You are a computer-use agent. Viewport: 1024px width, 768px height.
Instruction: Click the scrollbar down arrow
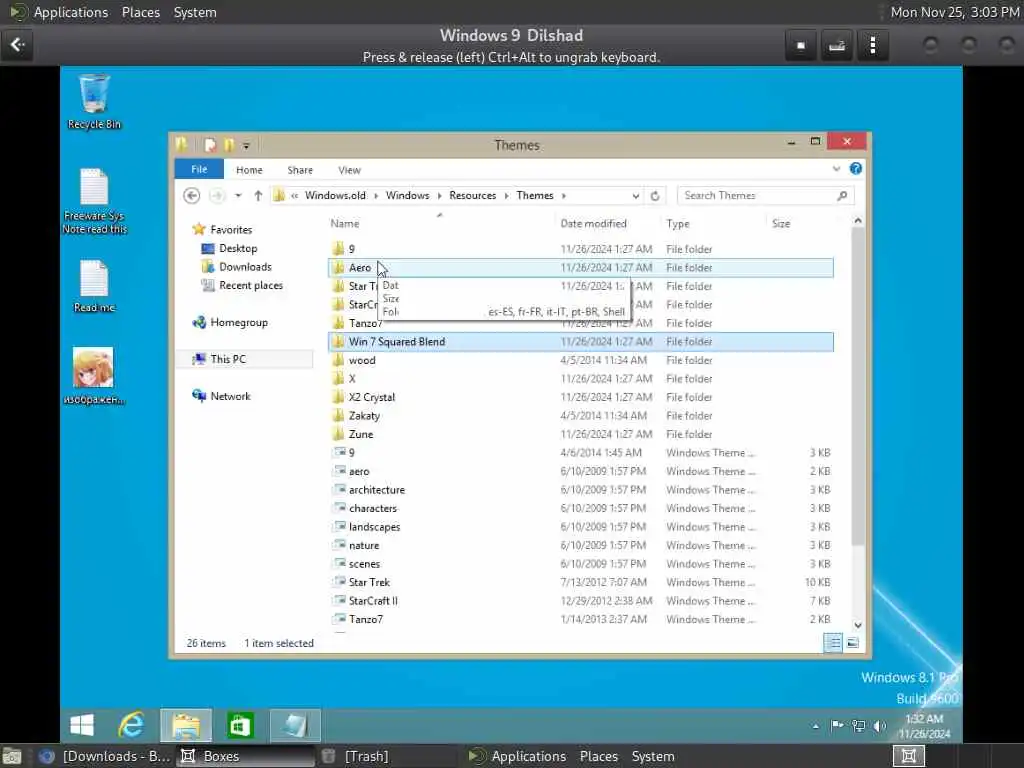858,625
